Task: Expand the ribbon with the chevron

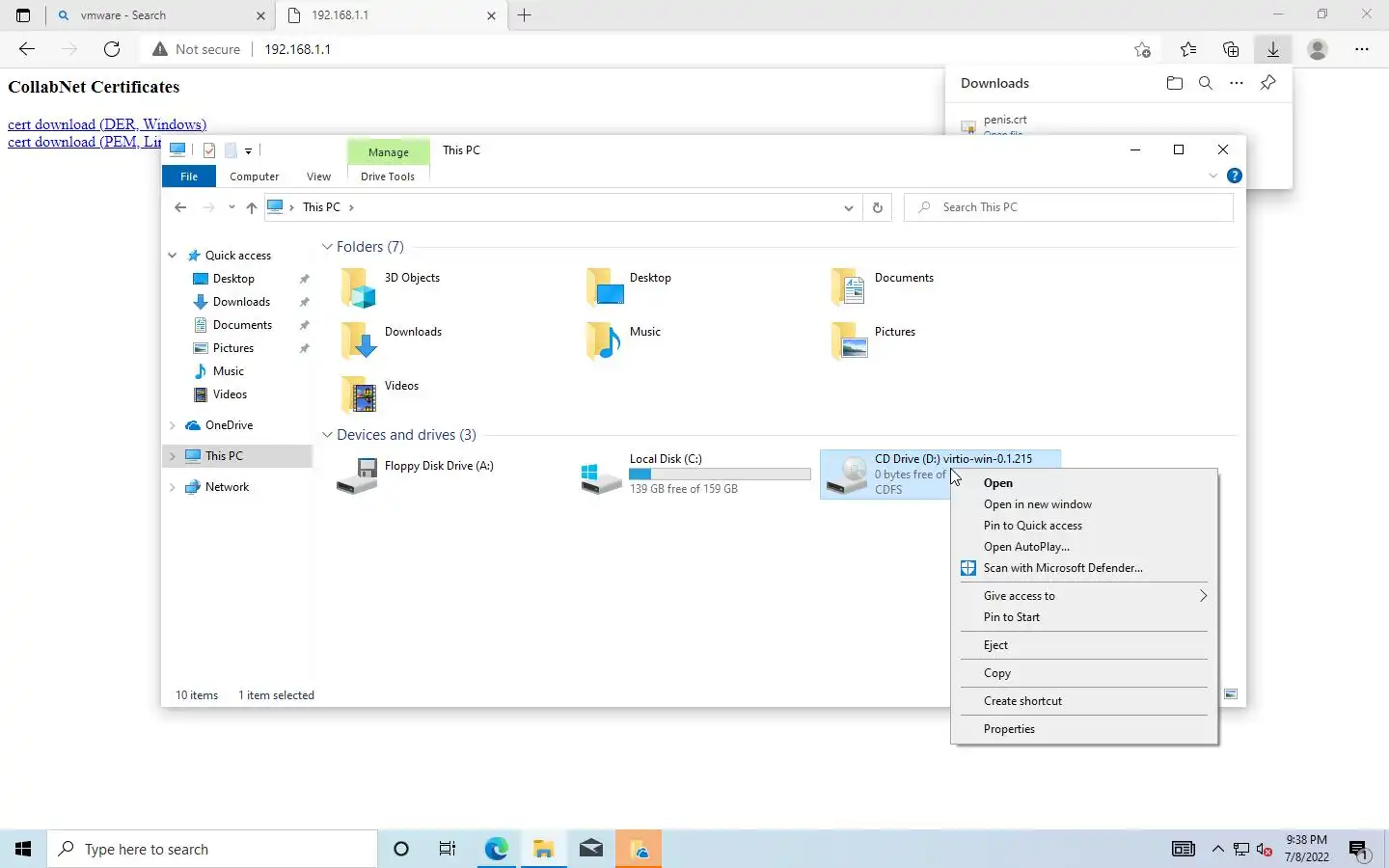Action: 1213,176
